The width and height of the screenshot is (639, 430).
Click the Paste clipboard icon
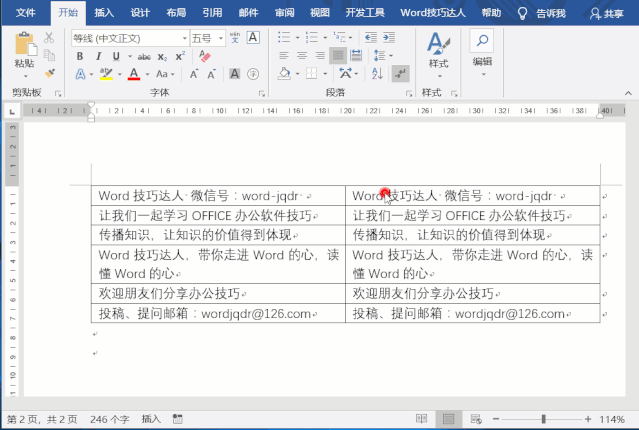pos(26,44)
